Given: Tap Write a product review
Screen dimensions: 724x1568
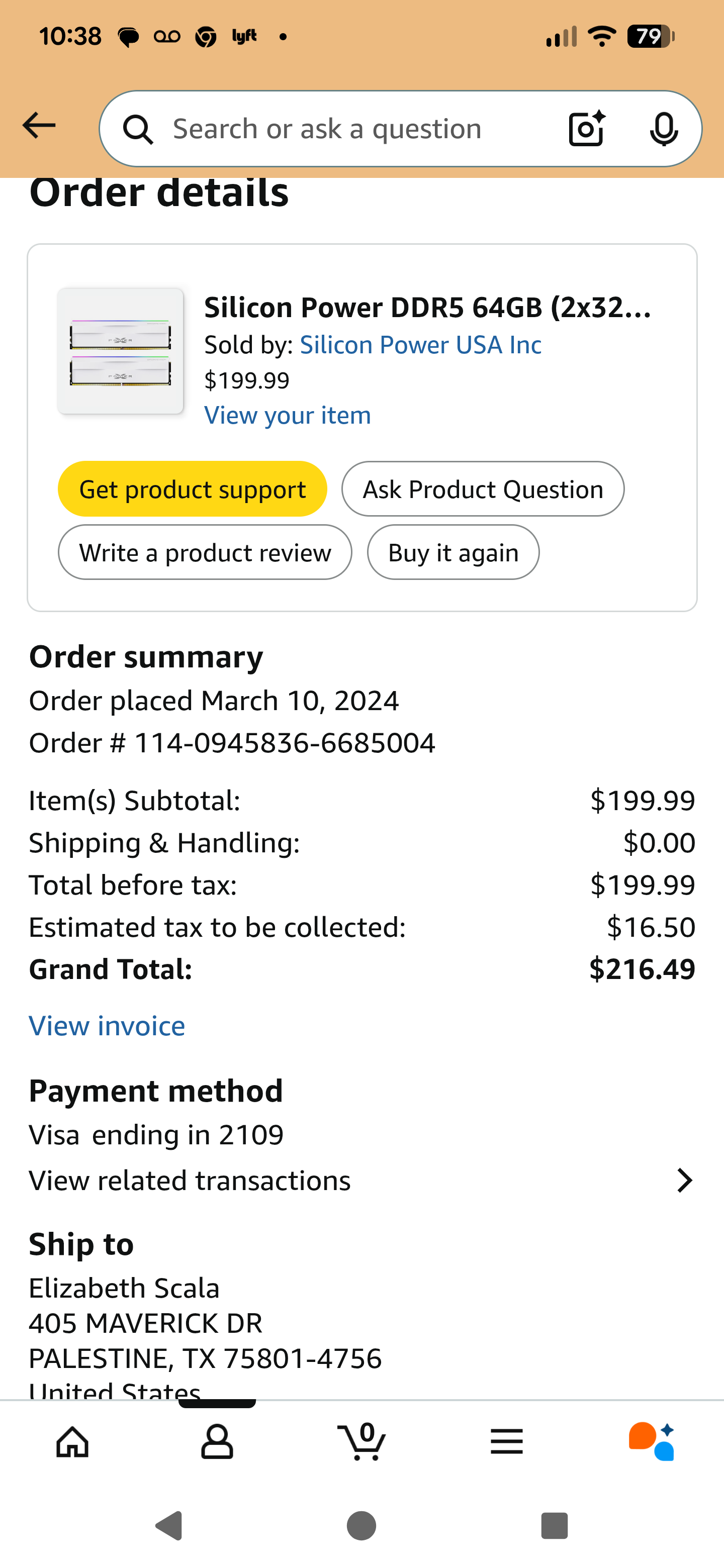Looking at the screenshot, I should tap(205, 552).
